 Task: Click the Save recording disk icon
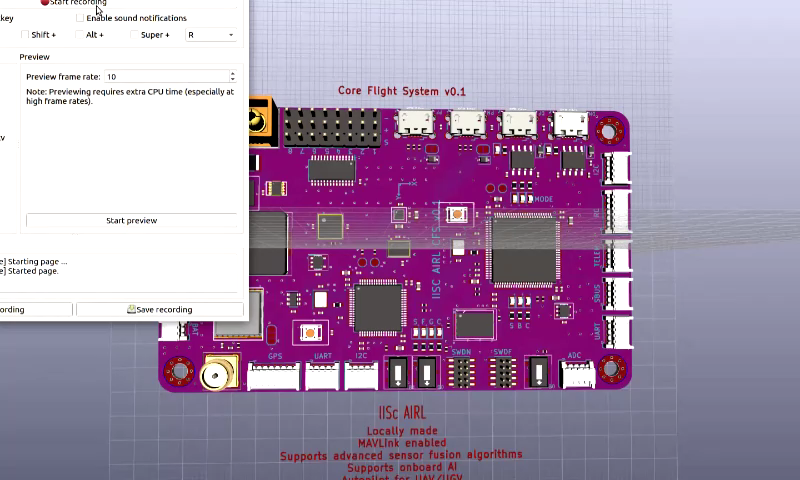pyautogui.click(x=131, y=309)
